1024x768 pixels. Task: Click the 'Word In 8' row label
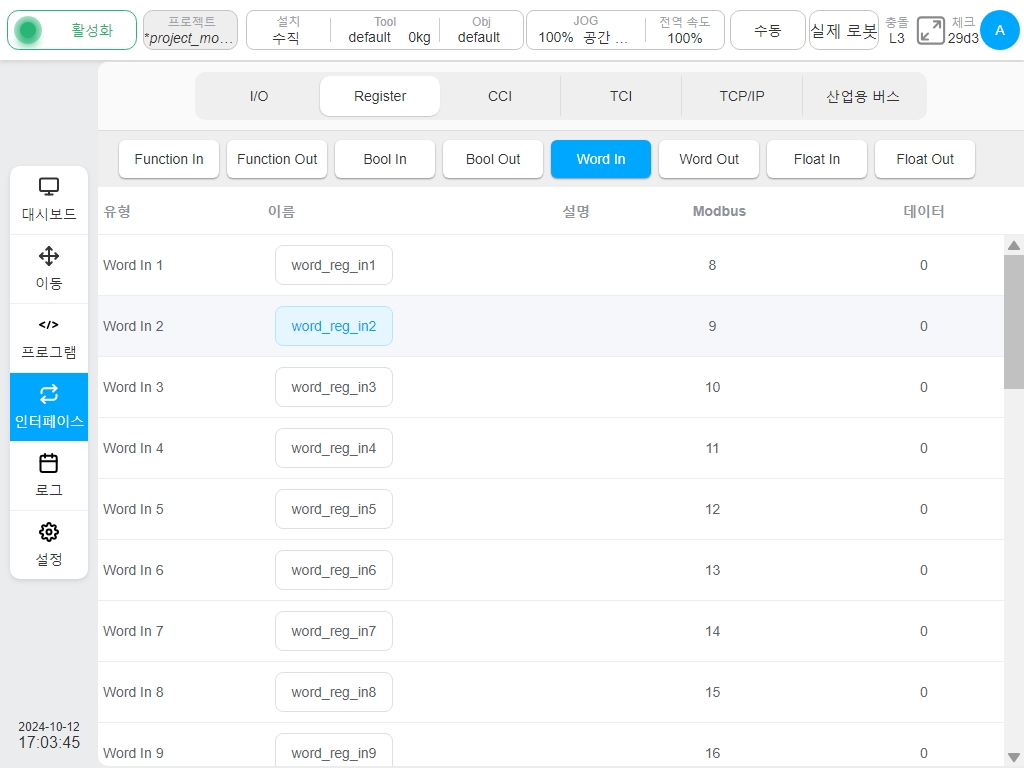[133, 692]
